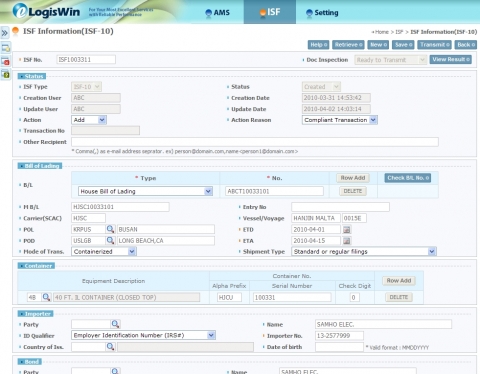Open the B/L Type dropdown
Image resolution: width=480 pixels, height=374 pixels.
(145, 191)
